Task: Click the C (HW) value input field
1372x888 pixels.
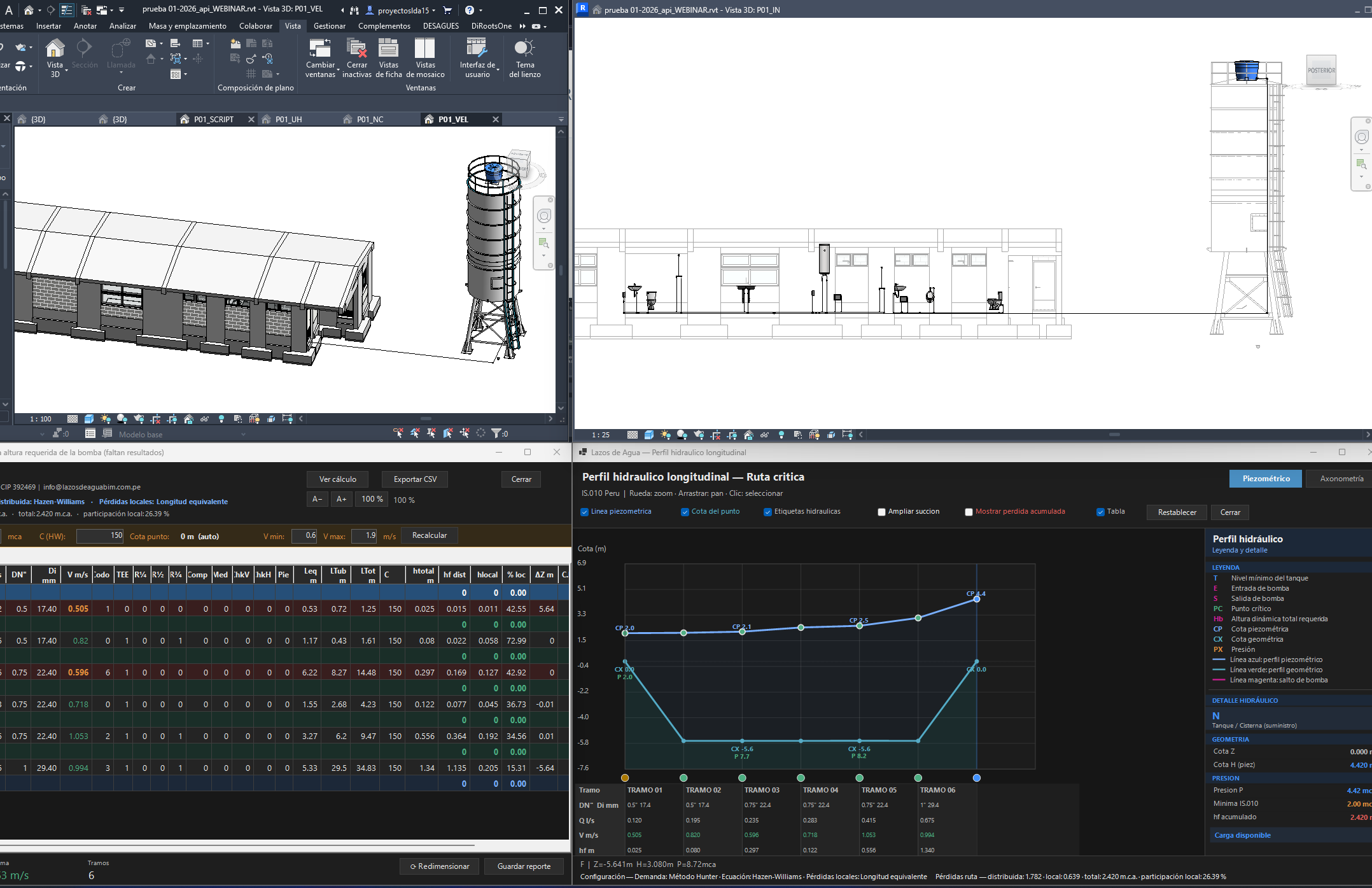Action: pos(101,536)
